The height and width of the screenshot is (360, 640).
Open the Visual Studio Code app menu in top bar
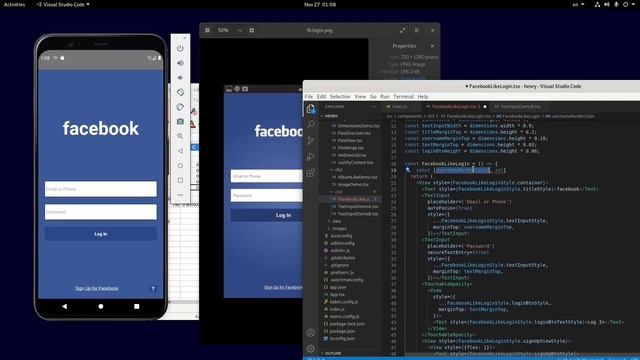tap(63, 4)
